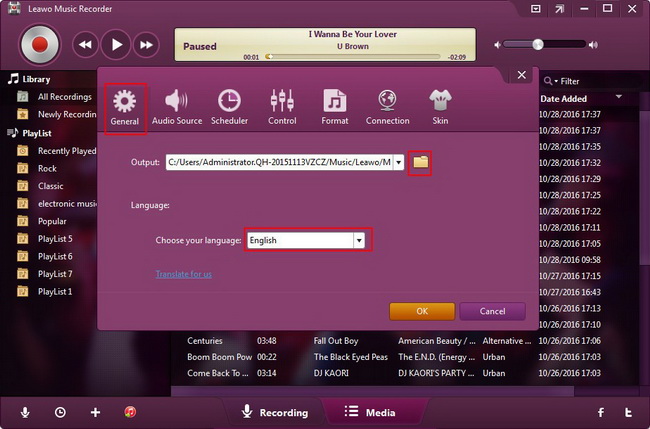This screenshot has height=429, width=650.
Task: Add a new playlist with the plus icon
Action: [x=95, y=412]
